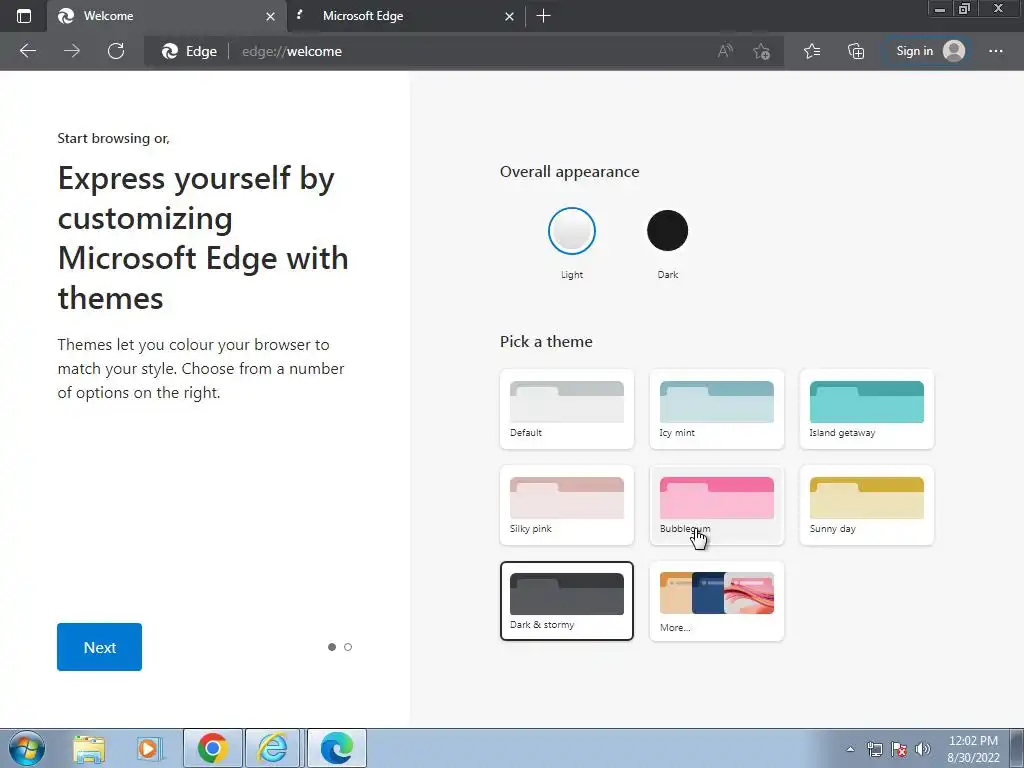The height and width of the screenshot is (768, 1024).
Task: Open the Read aloud icon
Action: 725,51
